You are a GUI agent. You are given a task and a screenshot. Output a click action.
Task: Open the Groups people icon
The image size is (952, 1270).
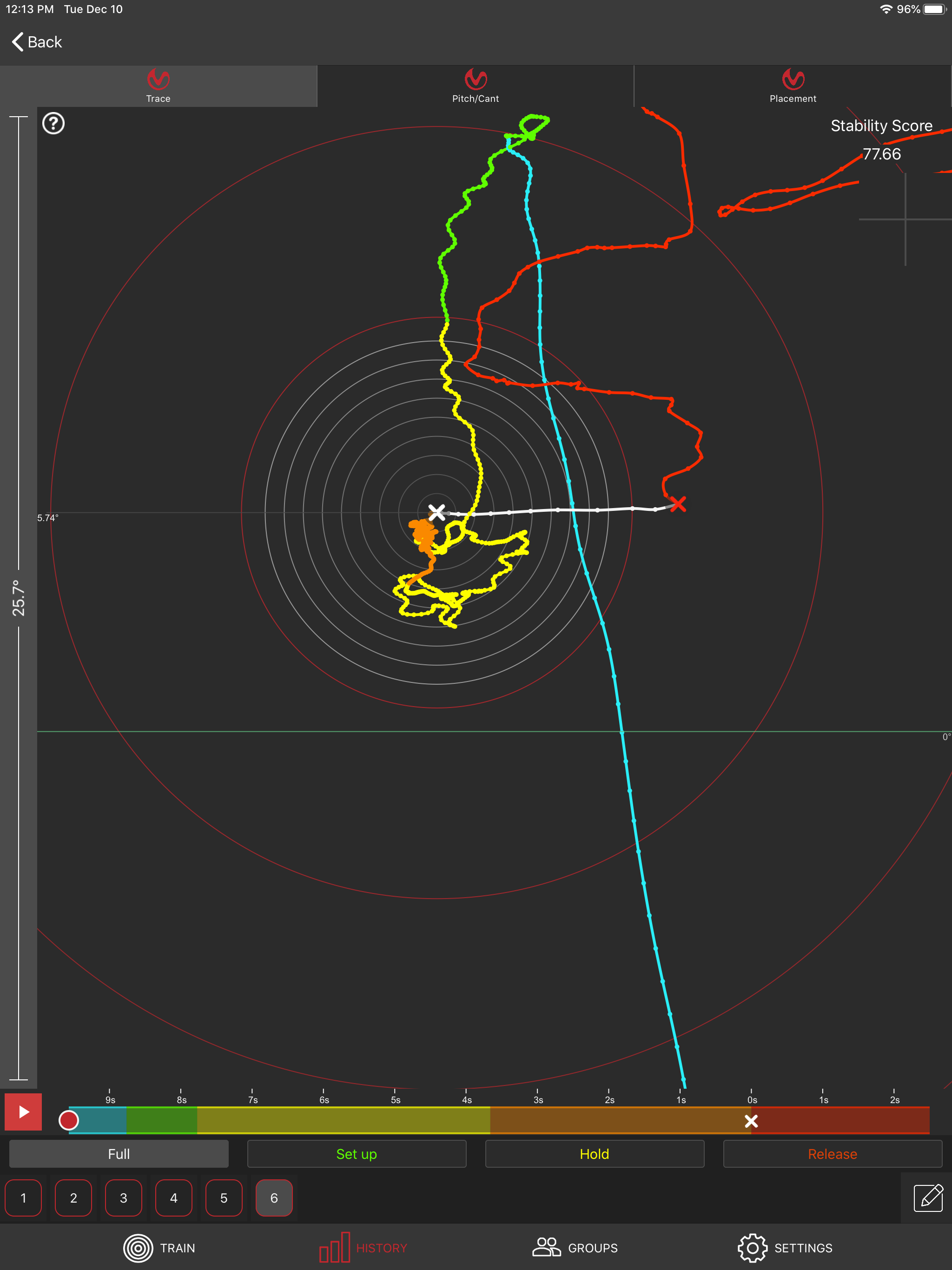pos(546,1247)
